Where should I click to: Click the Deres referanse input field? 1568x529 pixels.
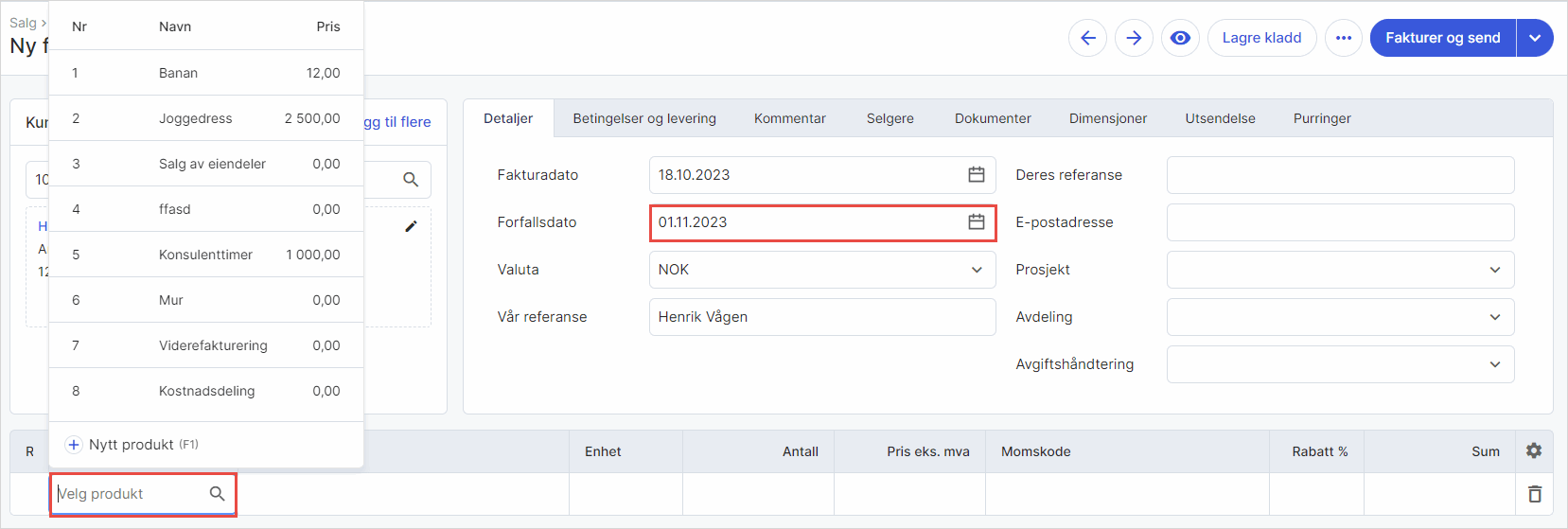(x=1340, y=175)
